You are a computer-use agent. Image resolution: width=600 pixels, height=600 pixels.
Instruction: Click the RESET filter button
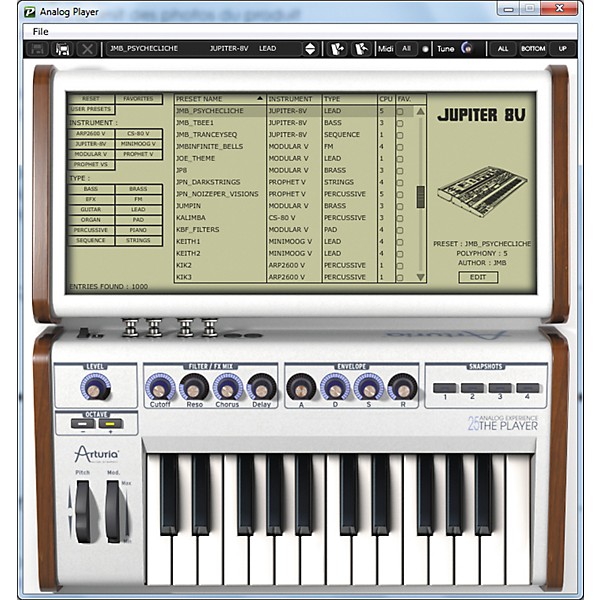click(x=91, y=99)
